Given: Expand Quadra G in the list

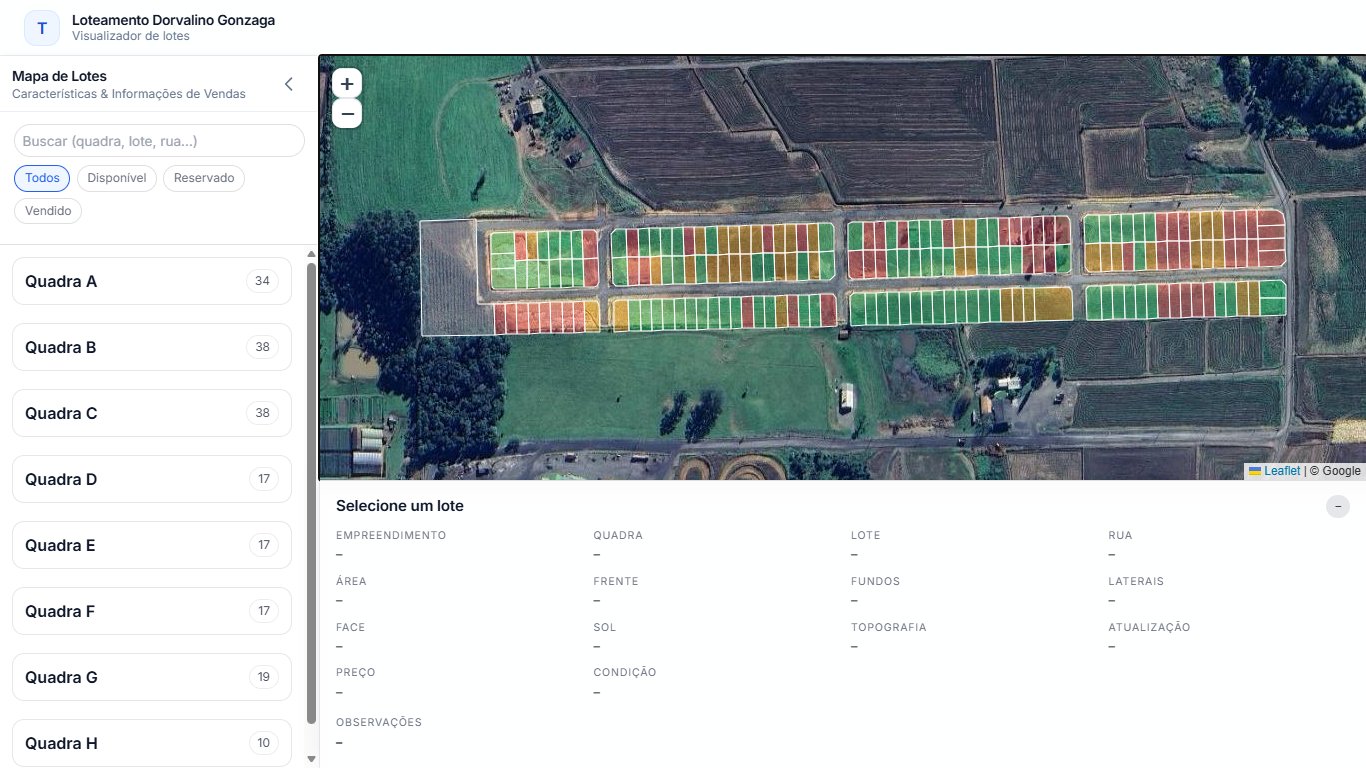Looking at the screenshot, I should point(152,677).
